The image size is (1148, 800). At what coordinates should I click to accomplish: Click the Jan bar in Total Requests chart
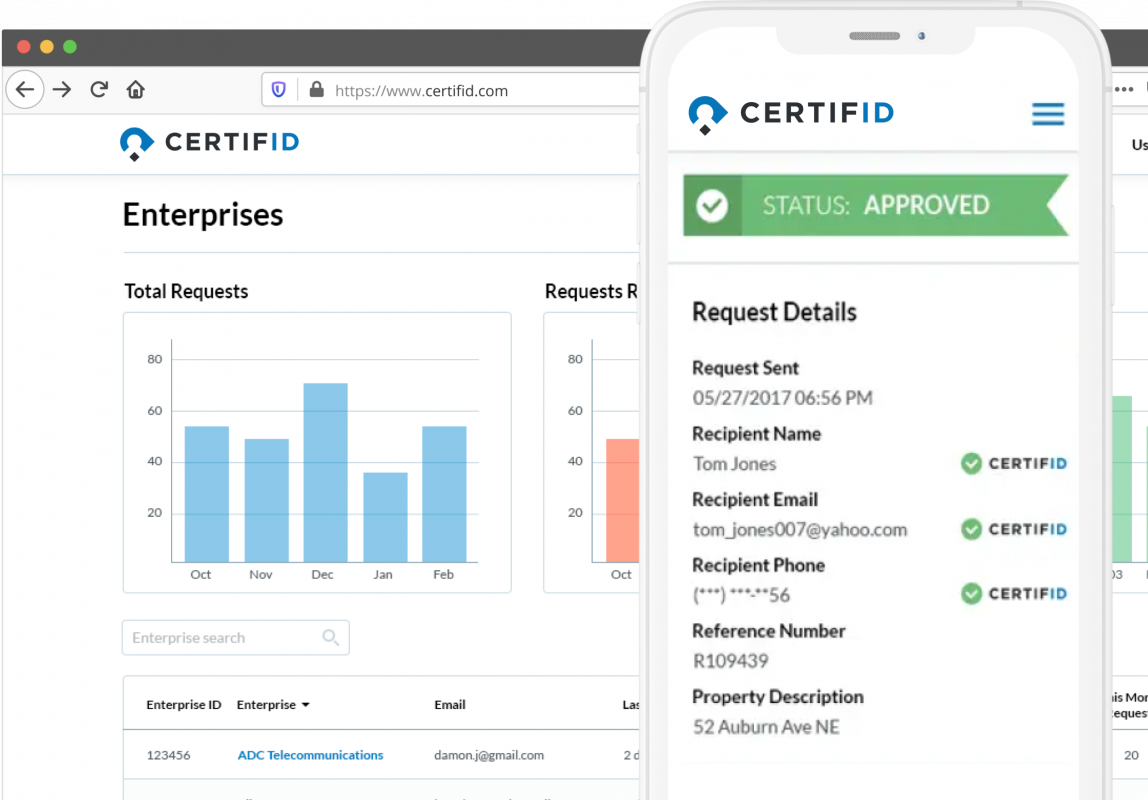tap(385, 517)
